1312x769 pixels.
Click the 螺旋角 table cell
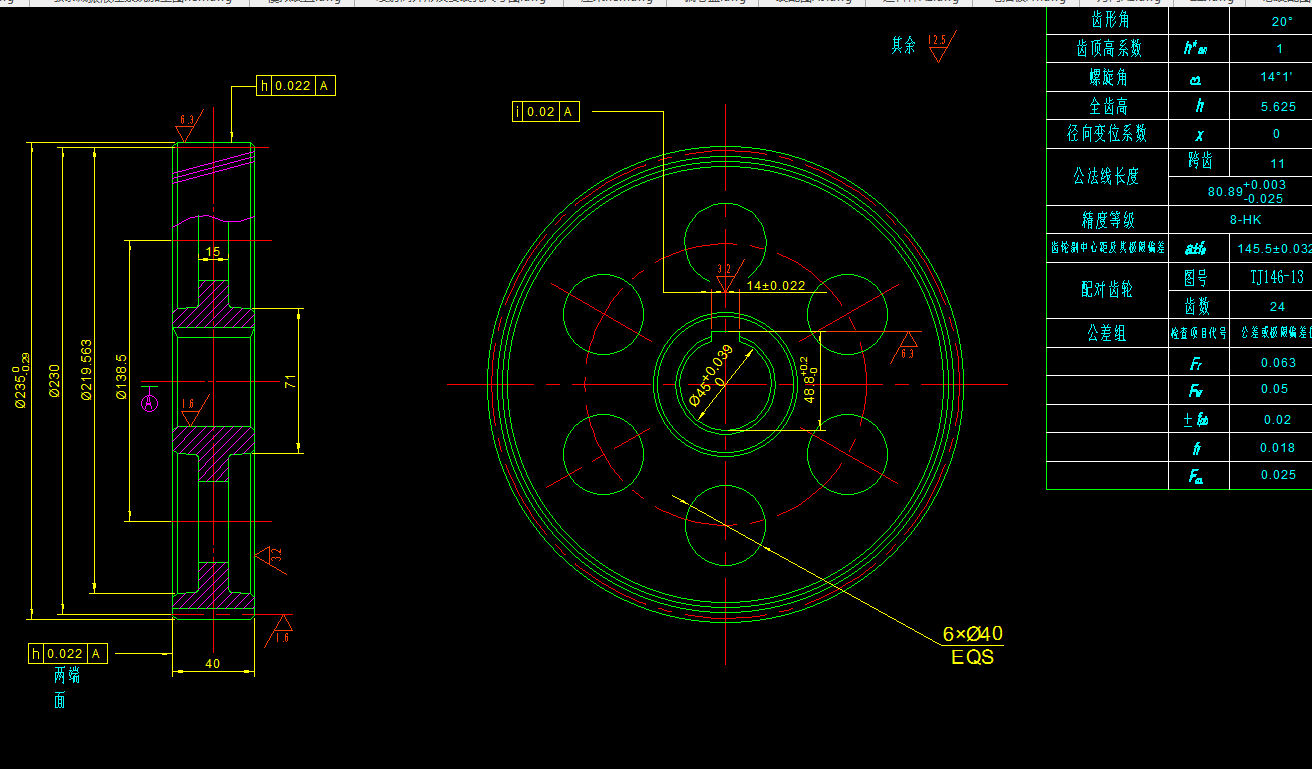point(1107,77)
